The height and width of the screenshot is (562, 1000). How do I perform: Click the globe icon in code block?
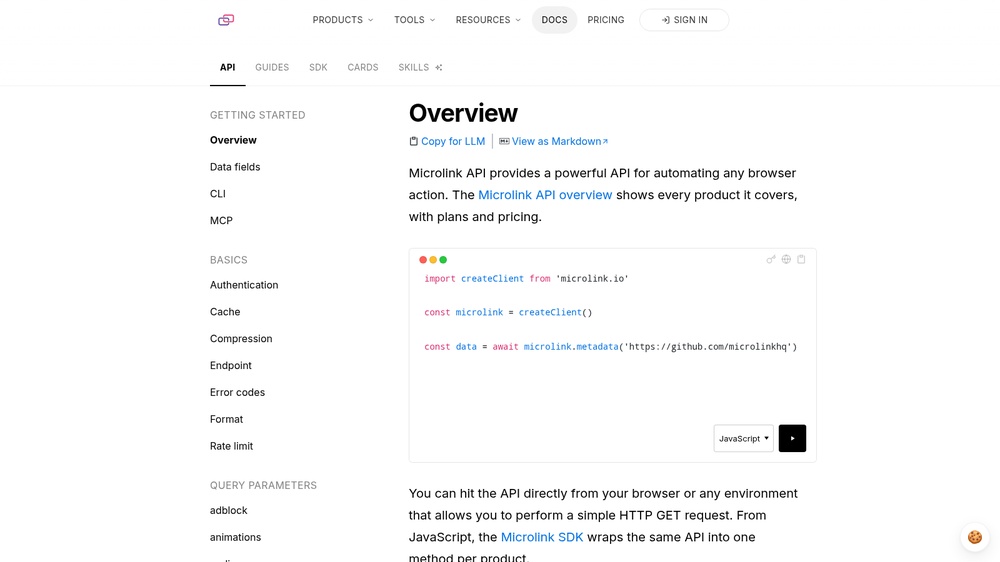(786, 260)
